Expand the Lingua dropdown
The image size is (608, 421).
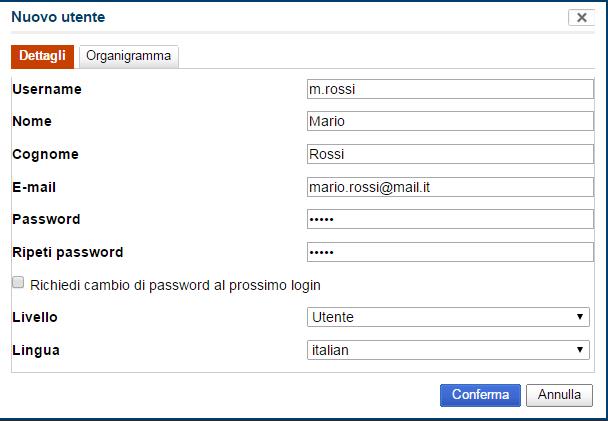[448, 350]
